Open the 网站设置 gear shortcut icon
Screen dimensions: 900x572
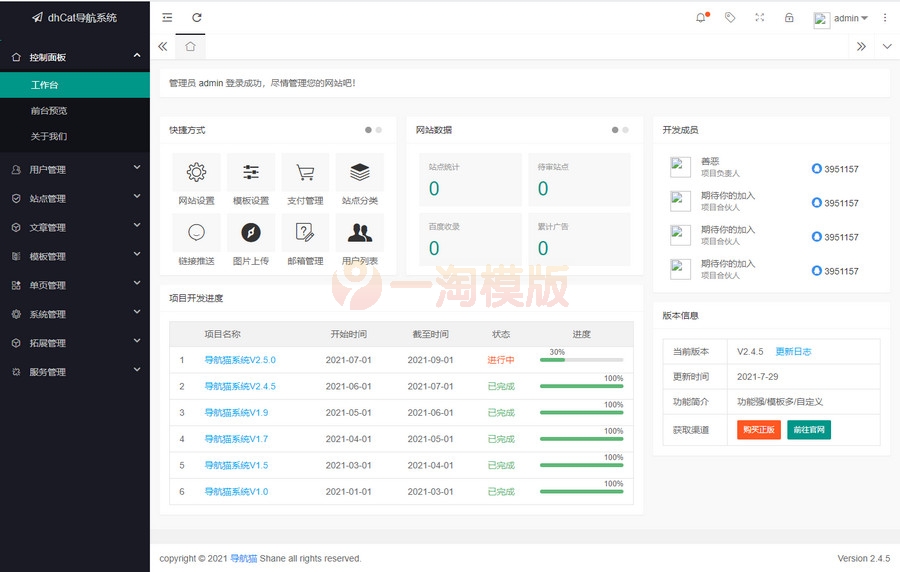(196, 173)
